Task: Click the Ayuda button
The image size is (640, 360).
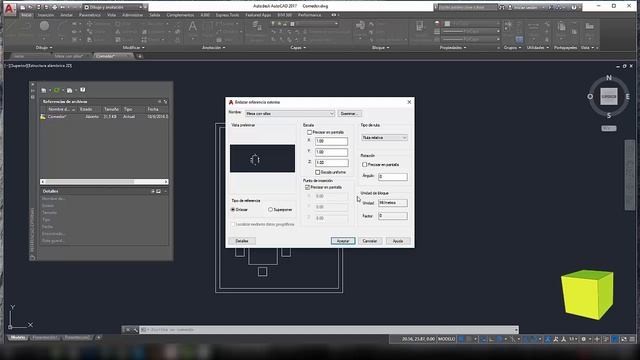Action: point(398,241)
